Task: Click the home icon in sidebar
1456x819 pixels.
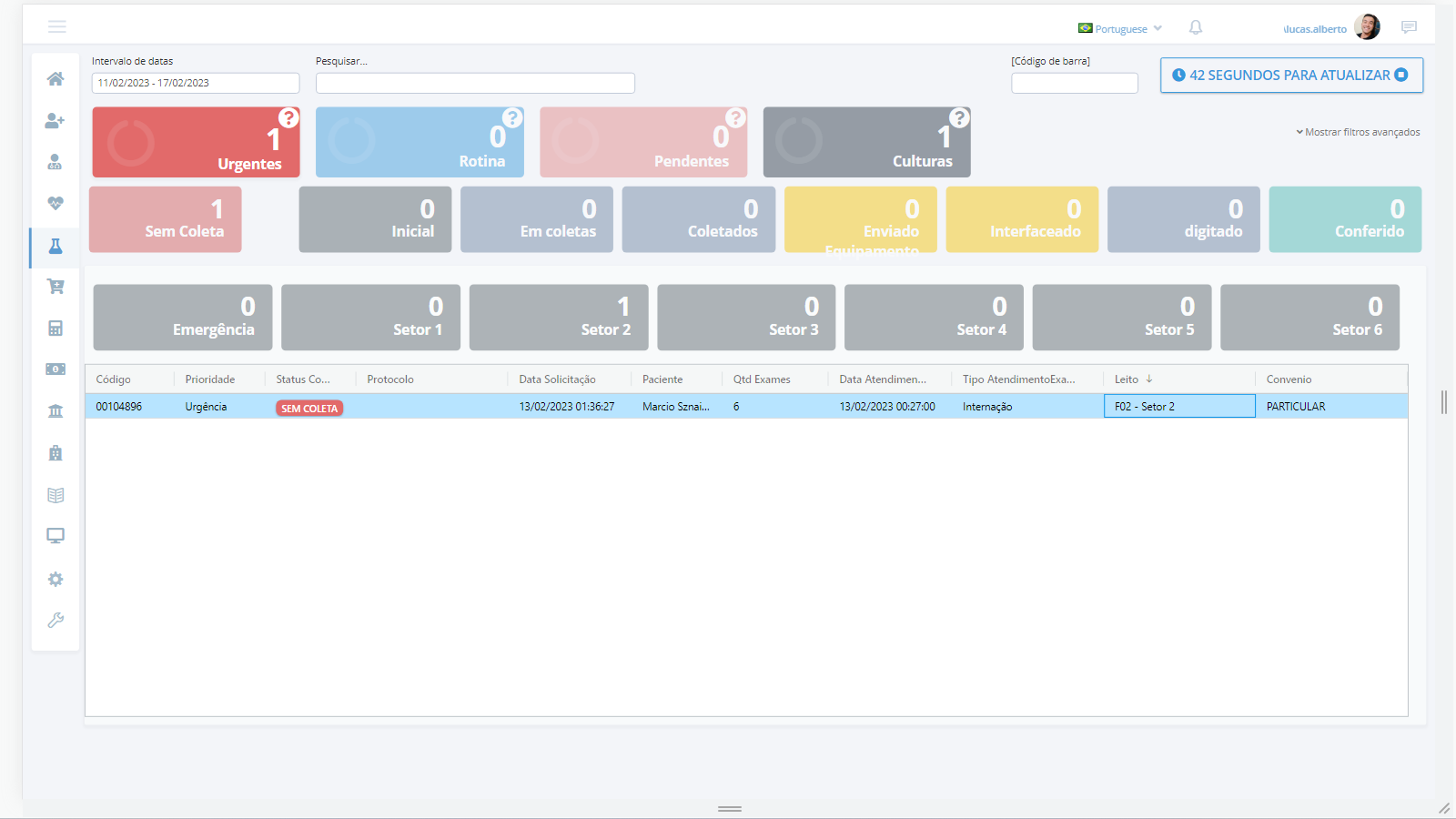Action: point(56,79)
